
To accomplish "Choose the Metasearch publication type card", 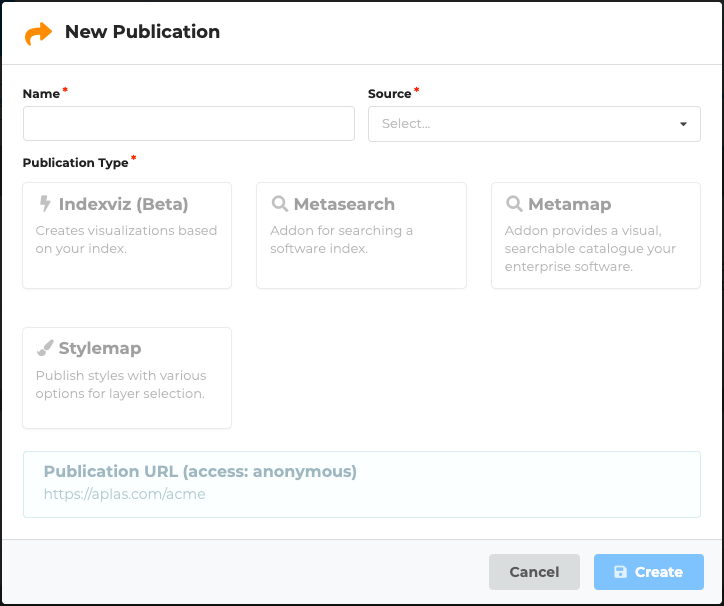I will 361,236.
